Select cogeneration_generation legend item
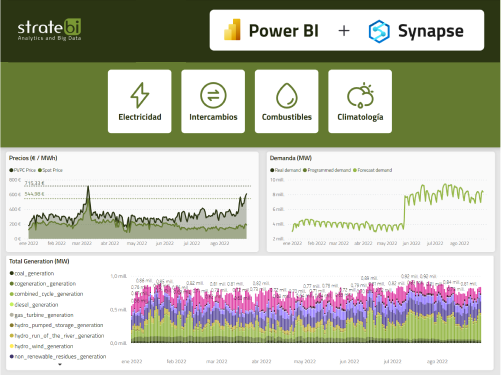 click(43, 284)
